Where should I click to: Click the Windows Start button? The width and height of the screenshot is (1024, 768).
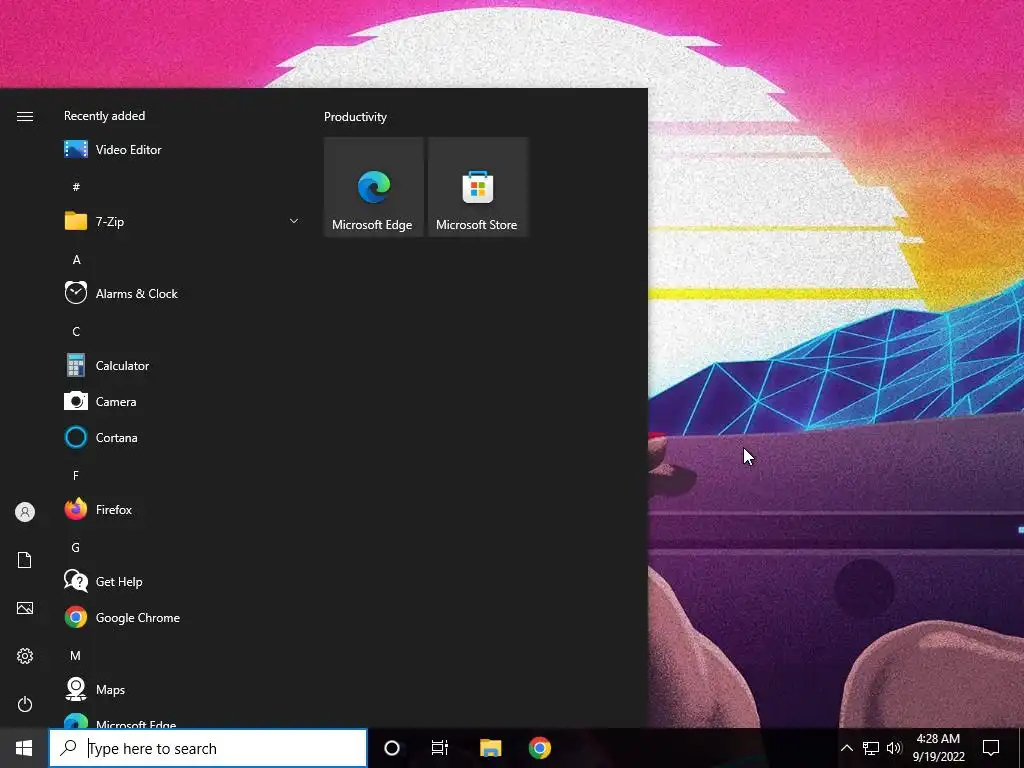pyautogui.click(x=24, y=748)
